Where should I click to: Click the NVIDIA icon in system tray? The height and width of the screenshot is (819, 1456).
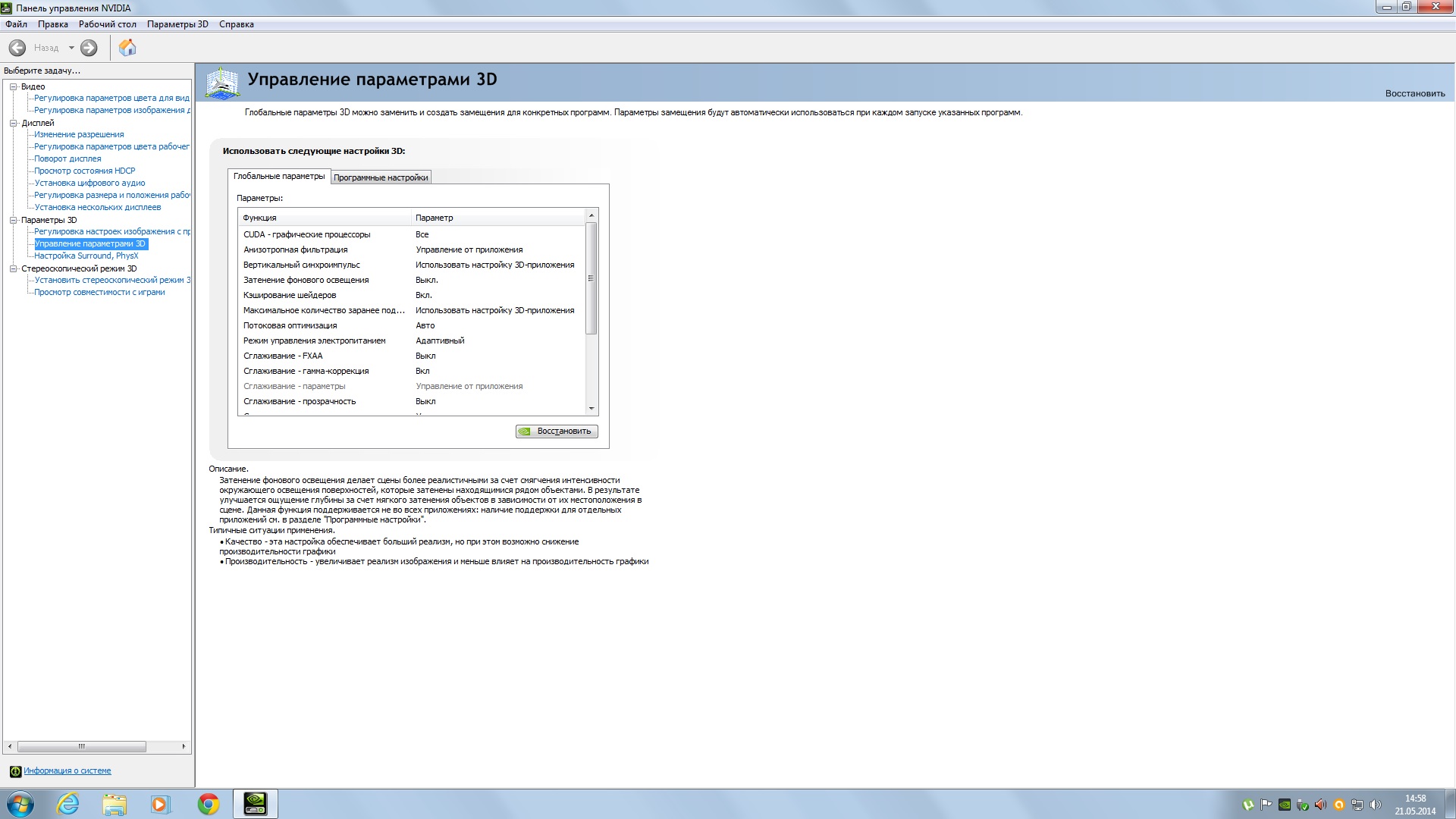coord(1284,805)
